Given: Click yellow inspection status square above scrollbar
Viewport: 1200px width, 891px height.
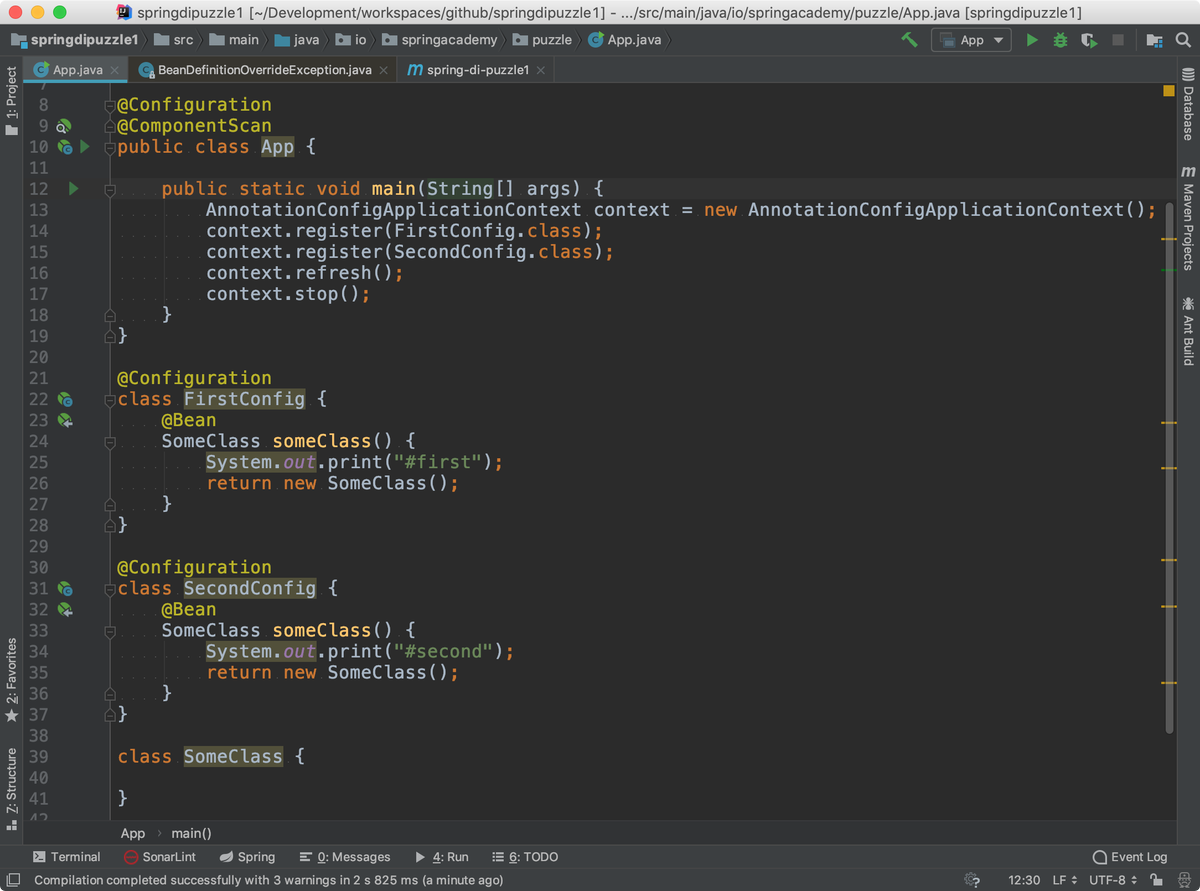Looking at the screenshot, I should [x=1169, y=91].
